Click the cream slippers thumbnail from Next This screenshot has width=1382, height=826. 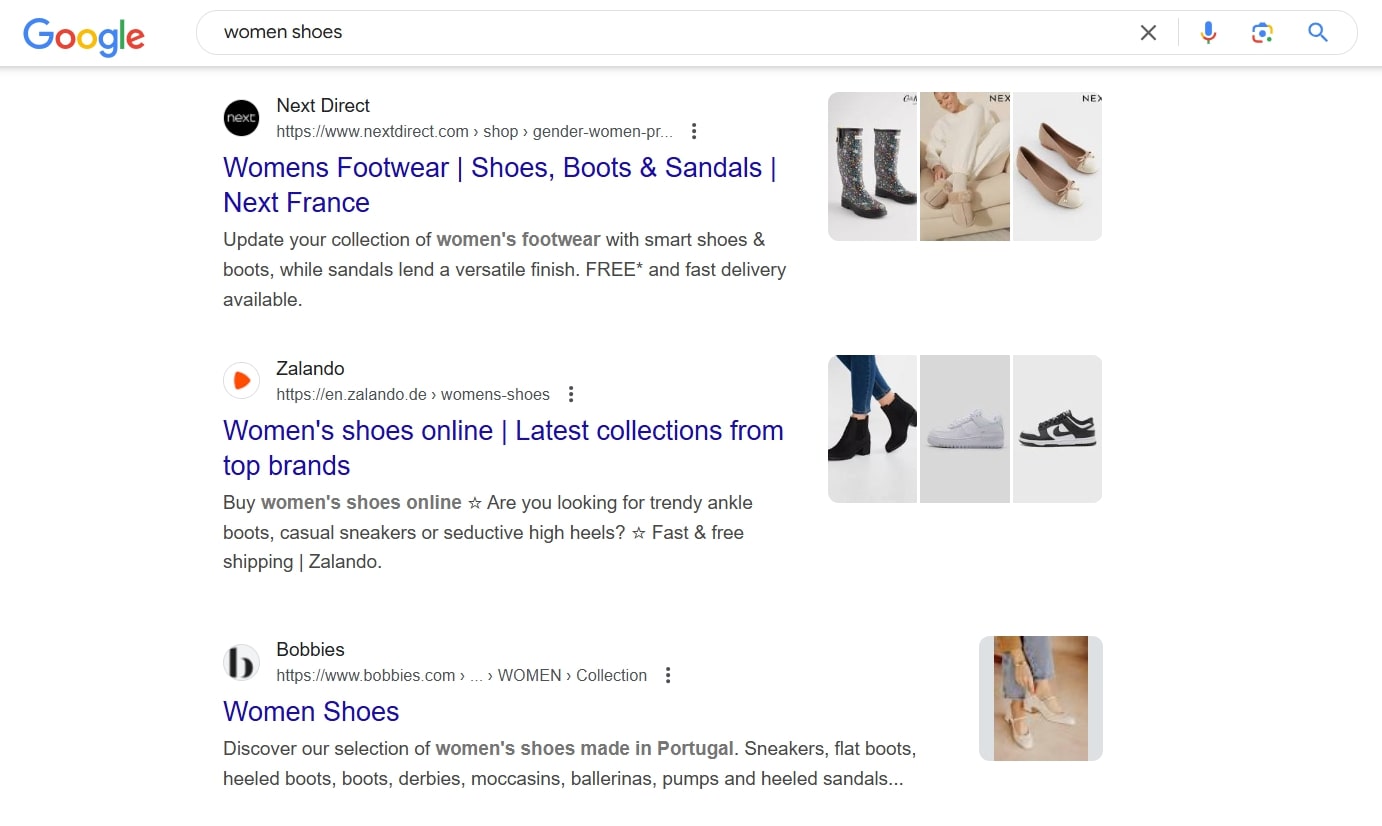coord(965,166)
